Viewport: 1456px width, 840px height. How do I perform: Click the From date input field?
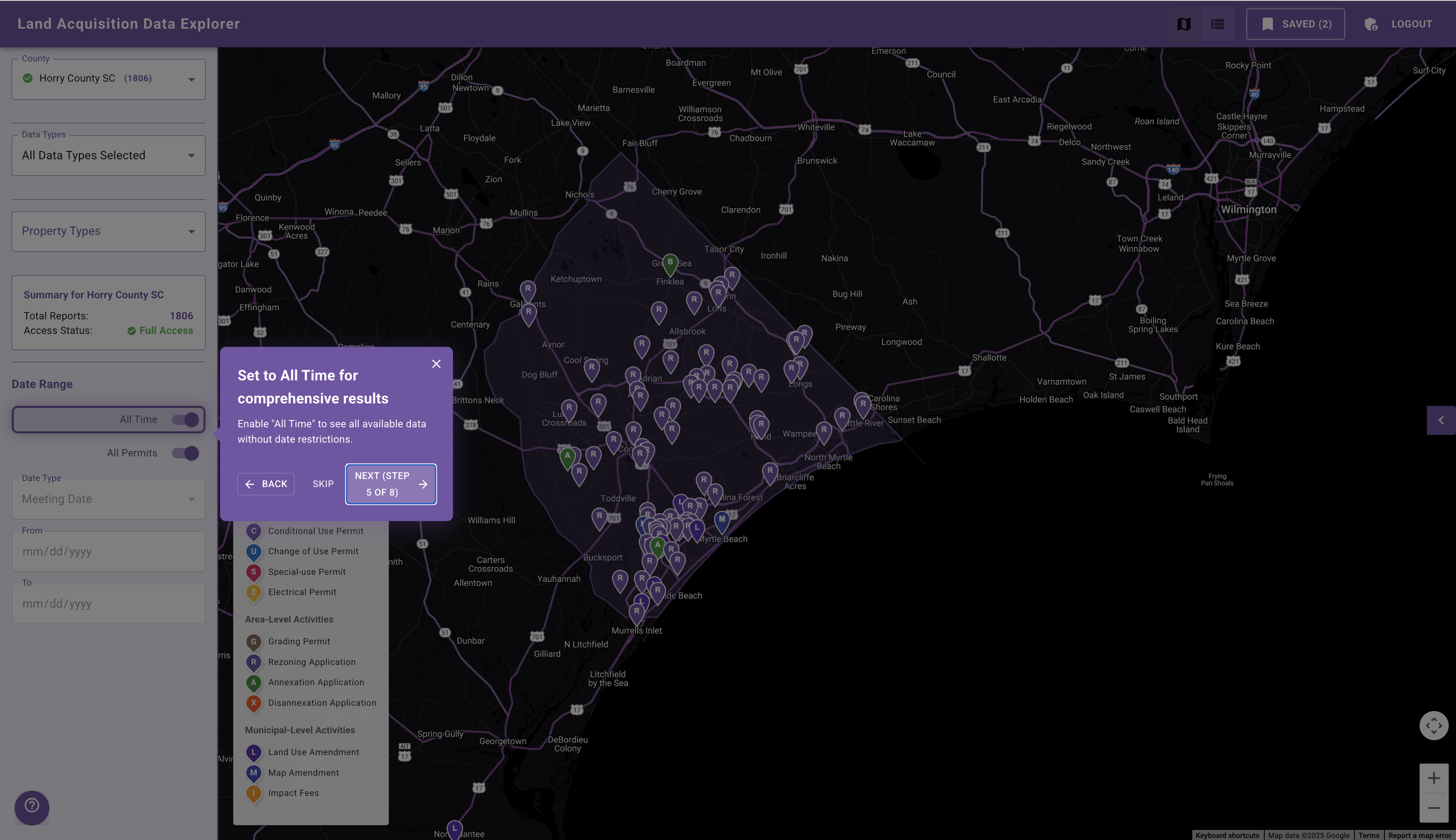(108, 551)
